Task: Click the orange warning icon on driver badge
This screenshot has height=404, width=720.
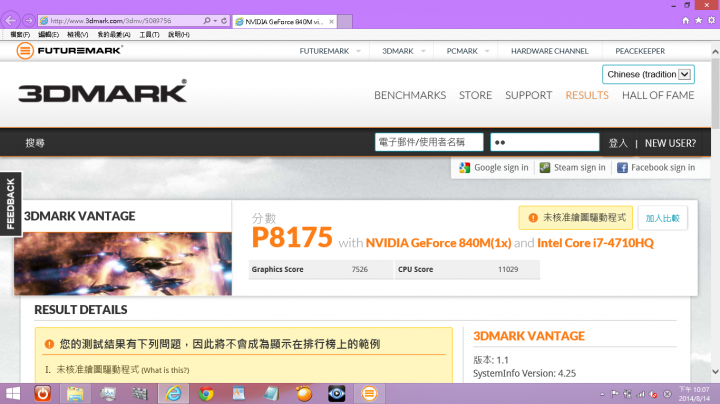Action: point(533,218)
